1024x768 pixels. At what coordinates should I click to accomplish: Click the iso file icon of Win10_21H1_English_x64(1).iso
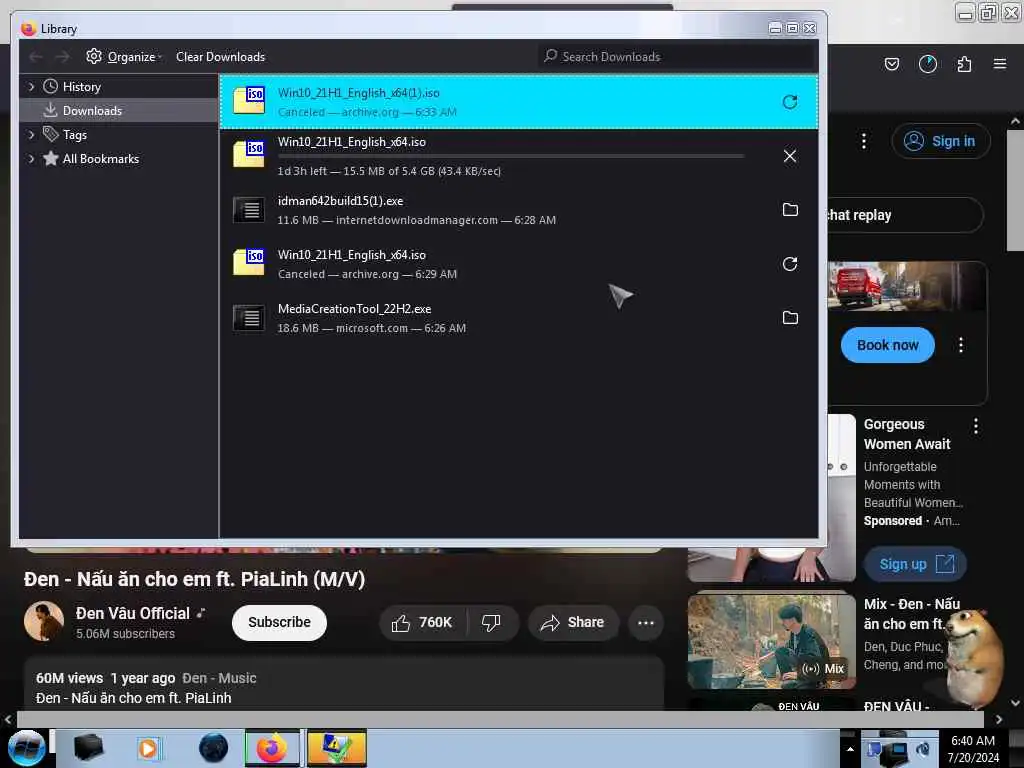click(249, 101)
